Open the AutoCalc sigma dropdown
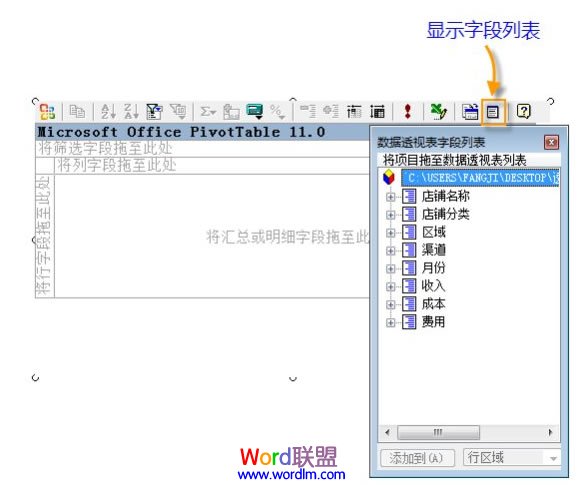The image size is (583, 485). click(208, 112)
